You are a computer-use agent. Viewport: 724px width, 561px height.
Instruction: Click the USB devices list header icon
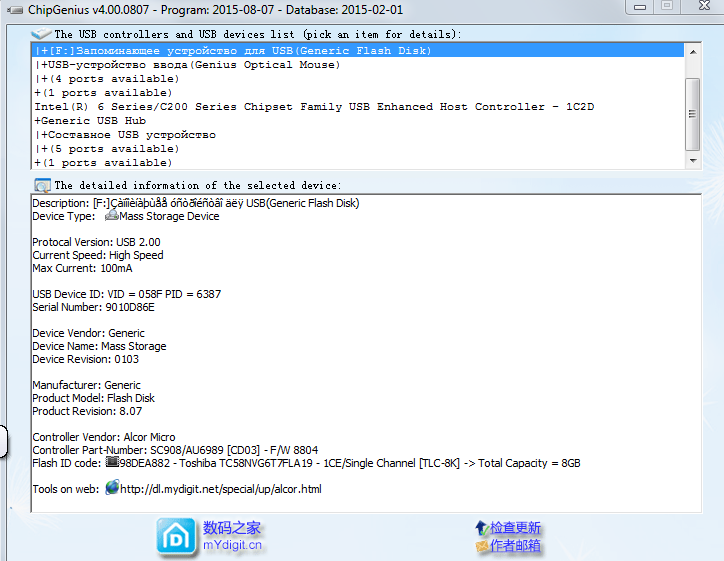click(41, 34)
